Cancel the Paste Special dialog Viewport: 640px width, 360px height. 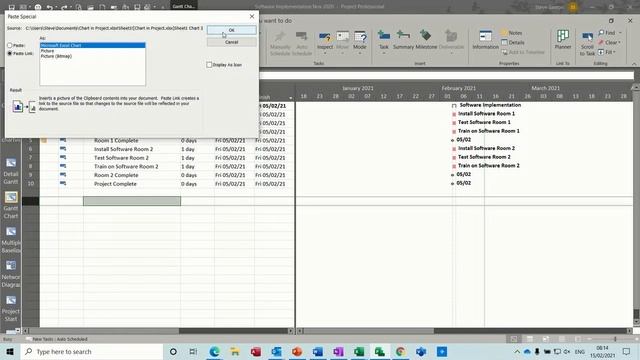[x=231, y=42]
